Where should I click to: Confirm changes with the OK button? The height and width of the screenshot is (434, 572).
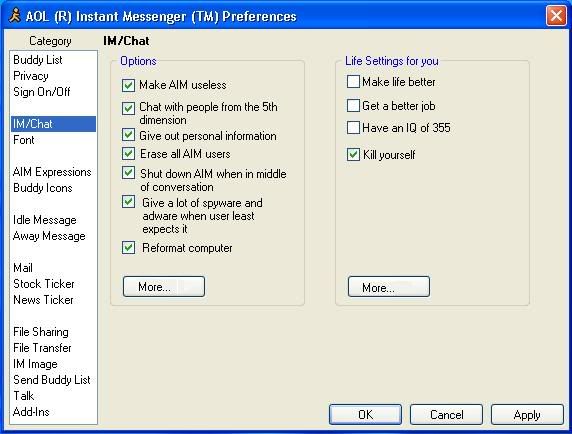coord(365,414)
